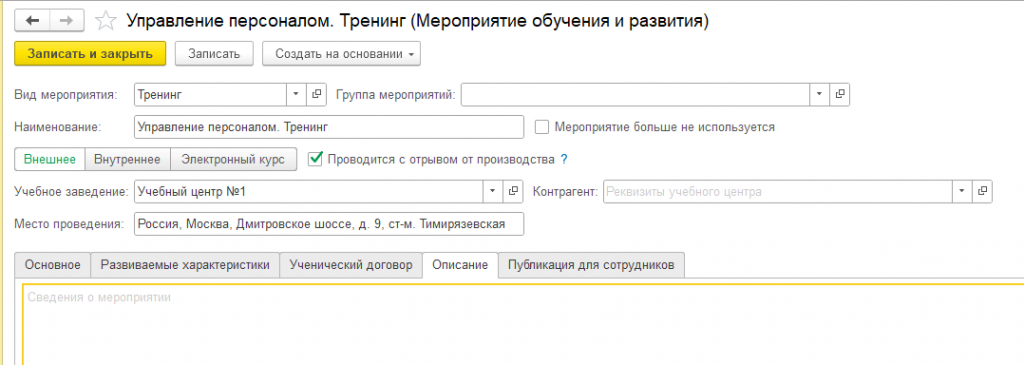Expand the Группа мероприятий dropdown list
This screenshot has width=1024, height=365.
click(820, 95)
